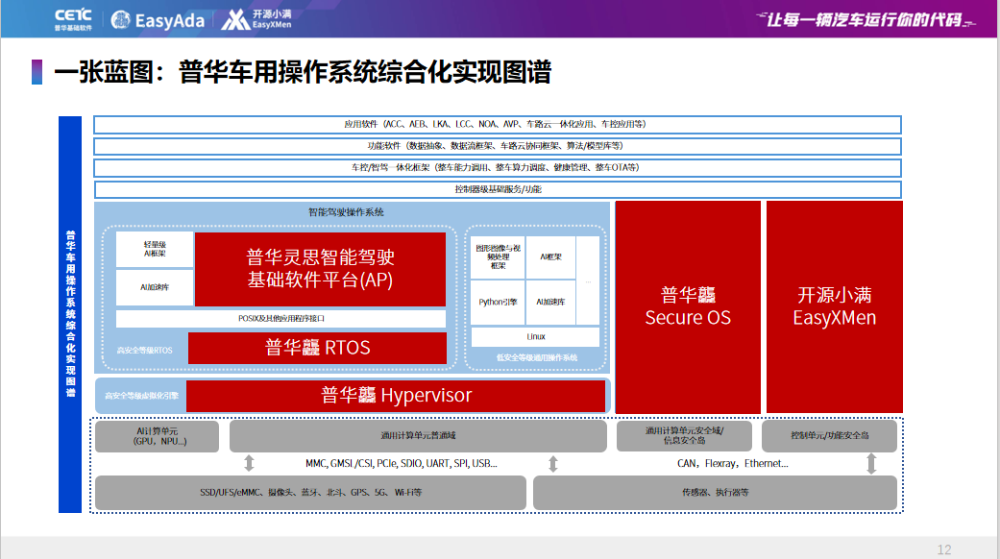Click the page number 12
Screen dimensions: 1000x559
(x=944, y=549)
